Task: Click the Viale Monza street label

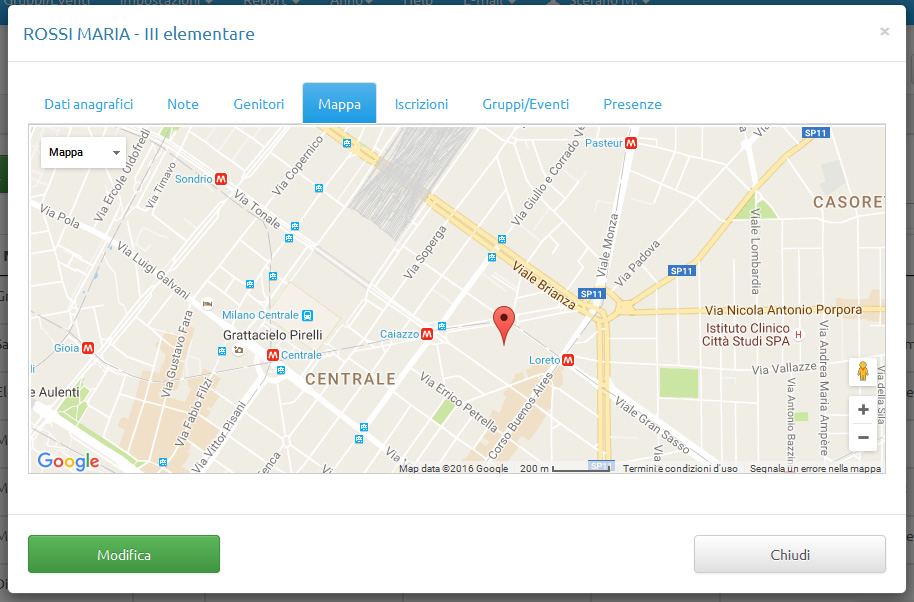Action: coord(607,245)
